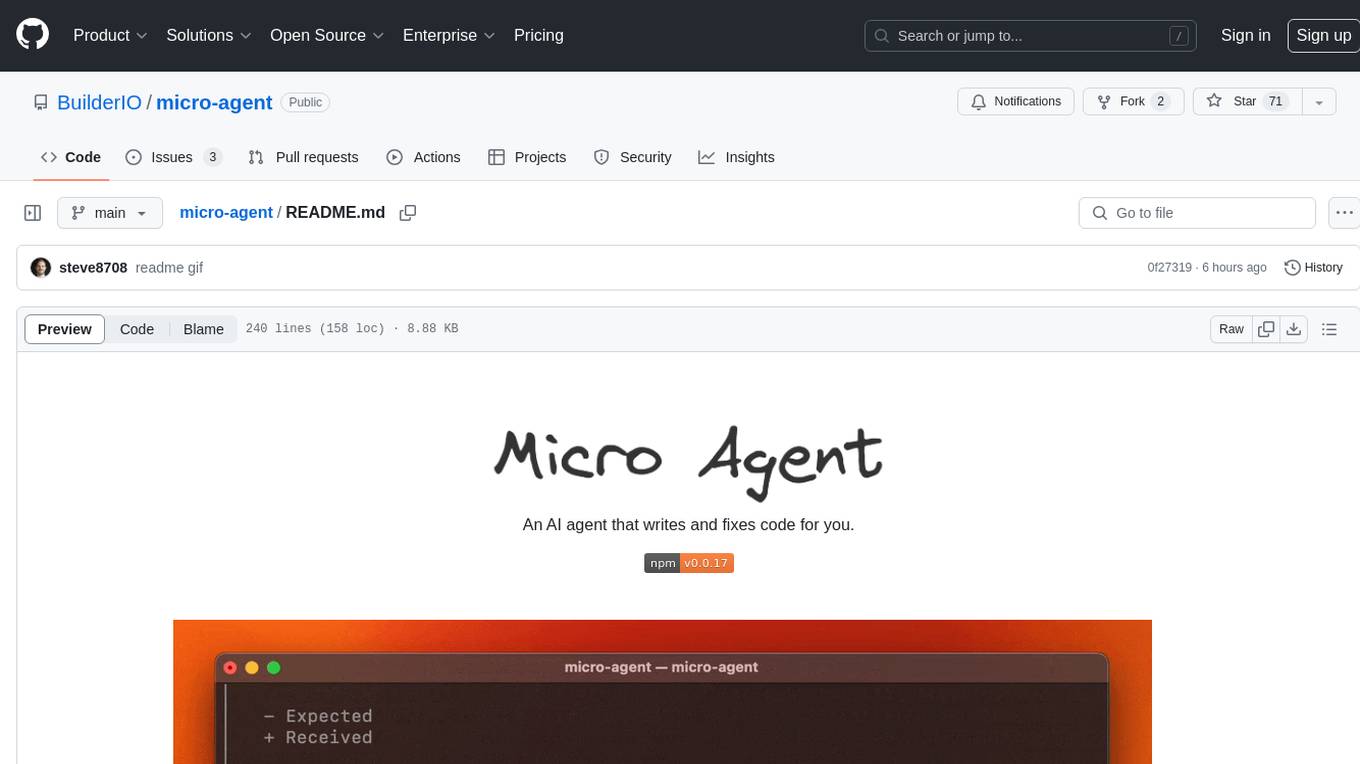Expand the file tree side panel
The width and height of the screenshot is (1360, 764).
33,213
